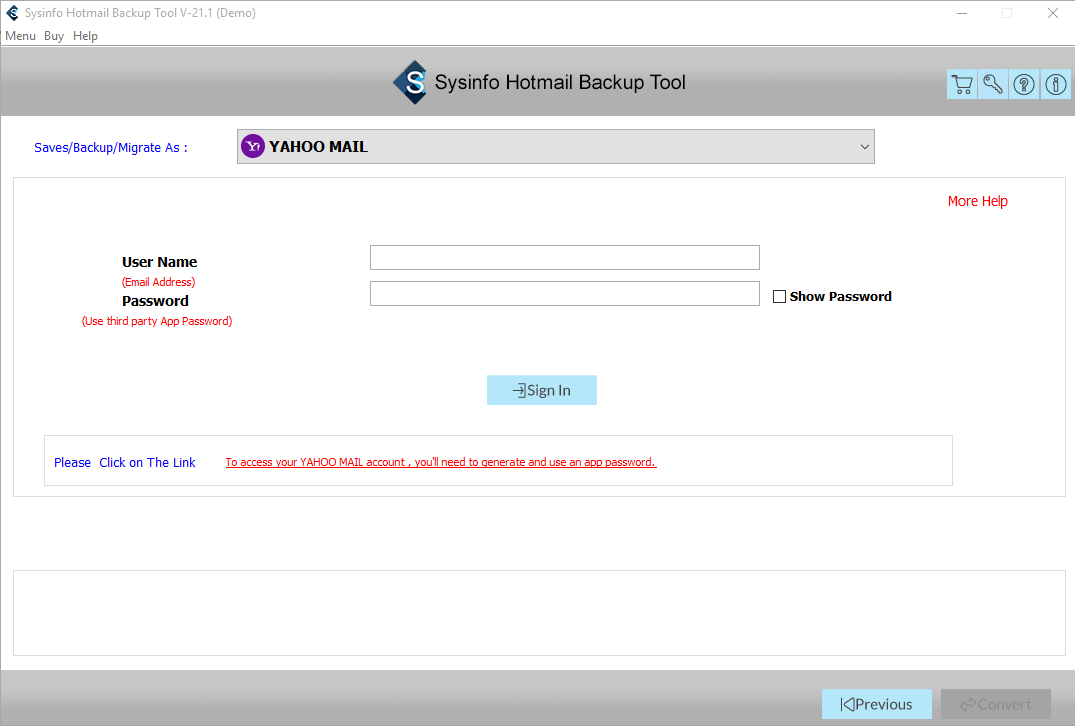Image resolution: width=1075 pixels, height=726 pixels.
Task: Click the key activation icon
Action: tap(993, 84)
